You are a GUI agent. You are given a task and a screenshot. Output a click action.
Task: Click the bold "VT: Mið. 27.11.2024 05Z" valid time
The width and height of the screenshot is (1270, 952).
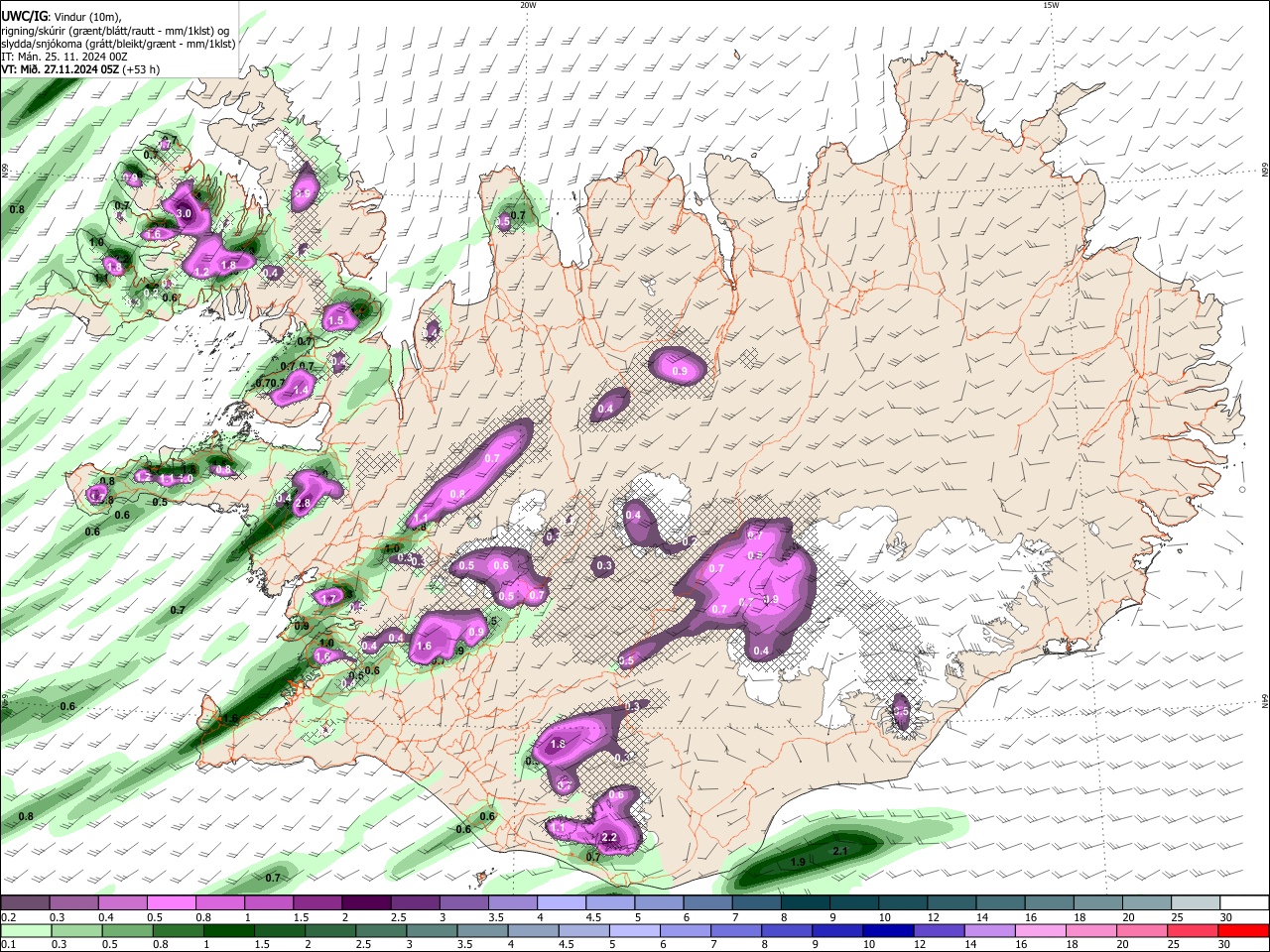[x=61, y=69]
